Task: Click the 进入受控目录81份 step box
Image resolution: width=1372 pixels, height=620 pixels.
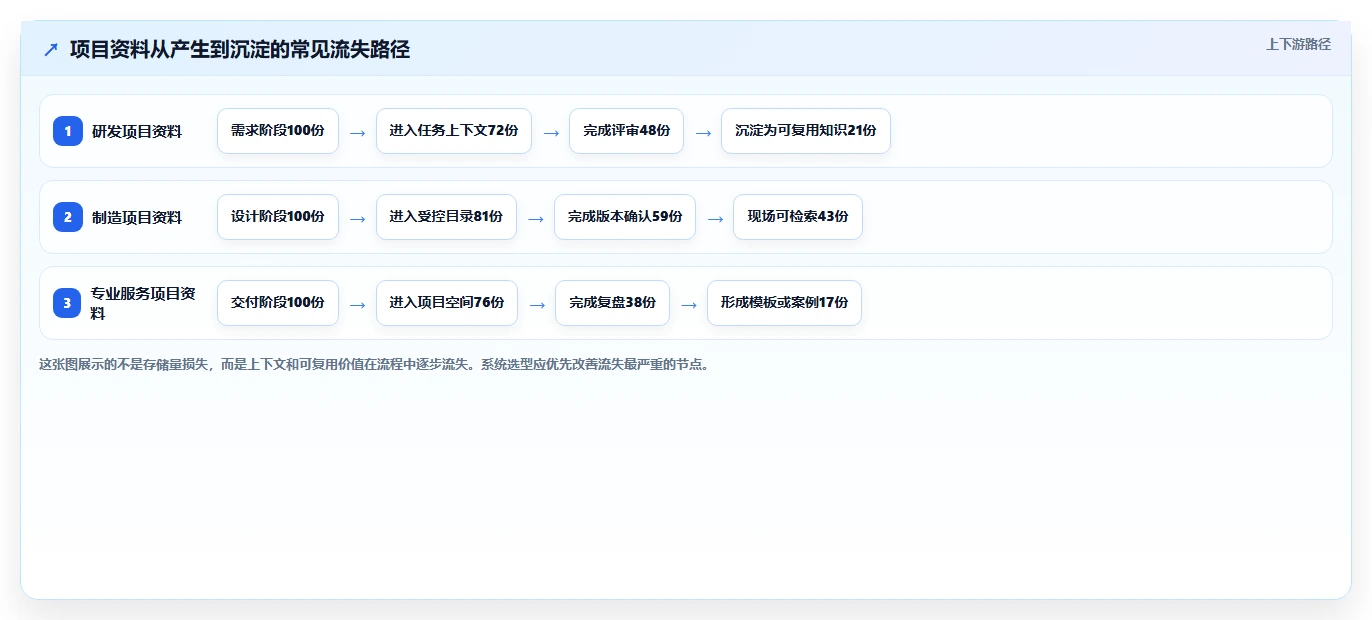Action: click(x=446, y=217)
